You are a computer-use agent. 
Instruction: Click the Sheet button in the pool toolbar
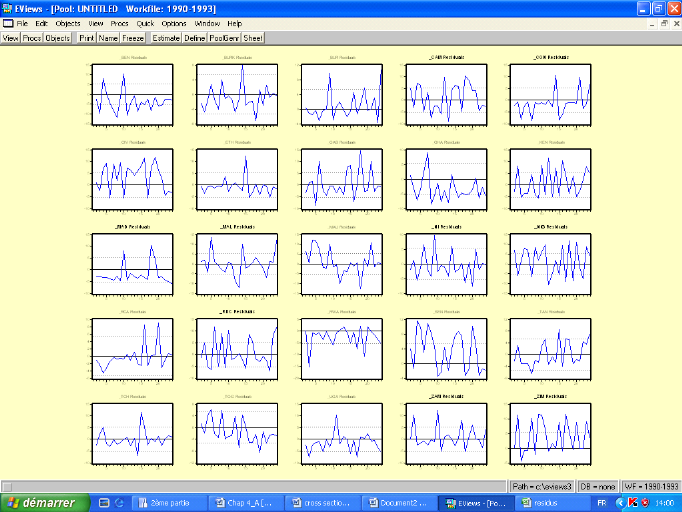click(254, 38)
